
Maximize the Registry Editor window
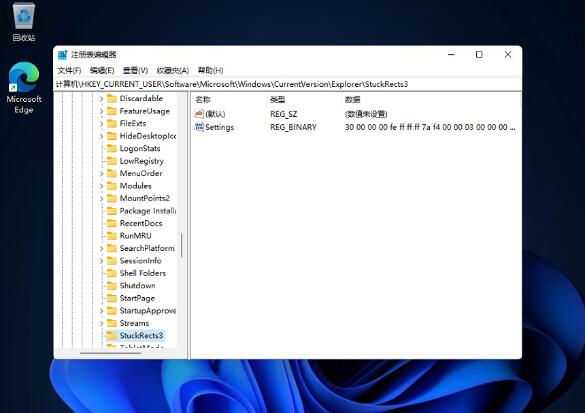[x=479, y=54]
